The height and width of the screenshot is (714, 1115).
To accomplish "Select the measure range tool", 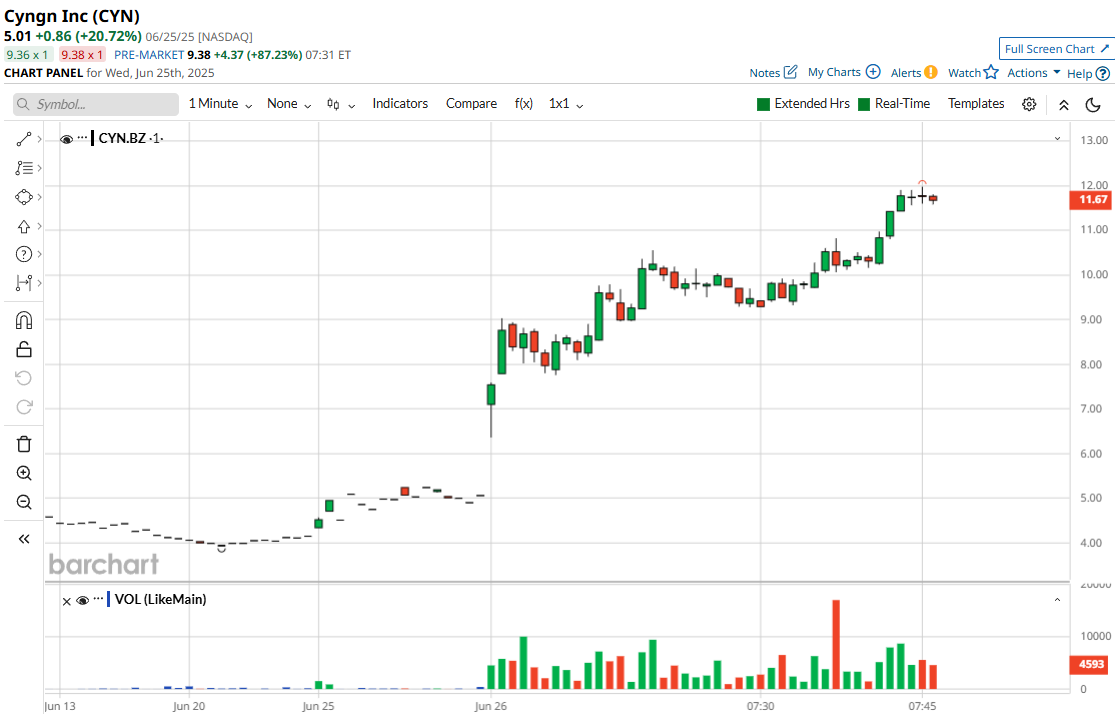I will point(23,282).
